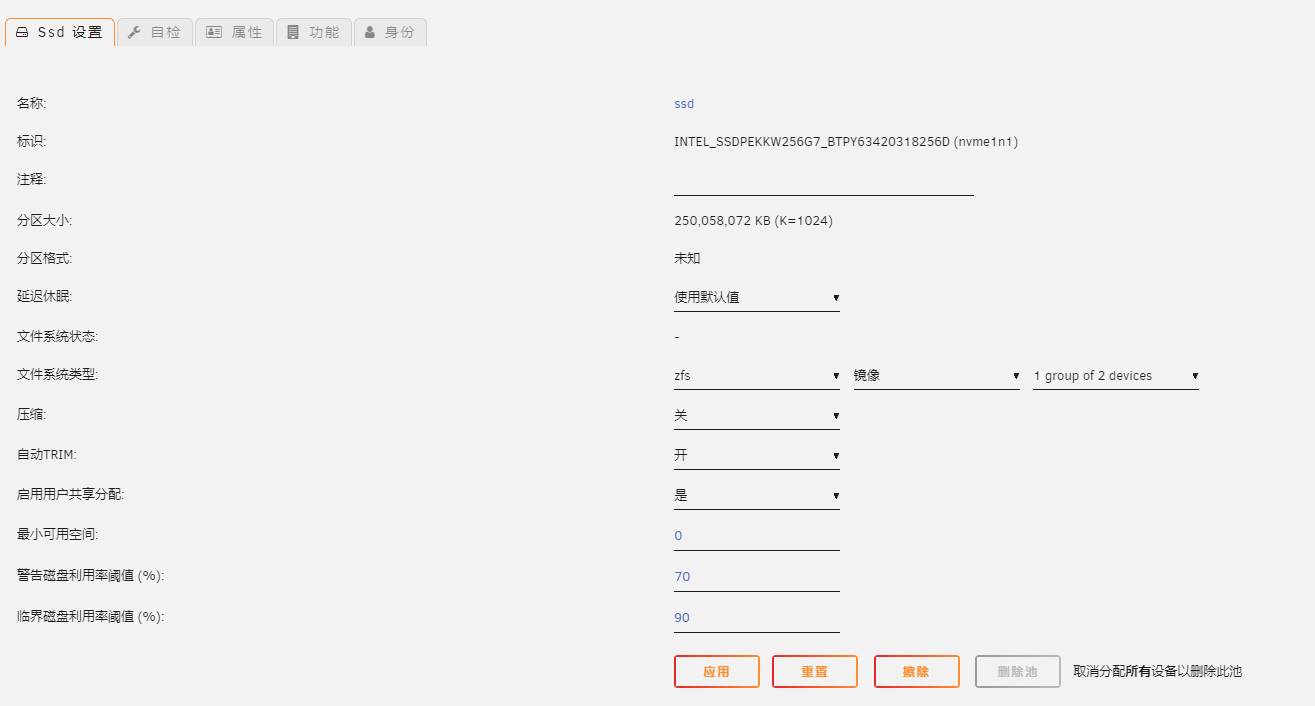Viewport: 1315px width, 706px height.
Task: Edit the 警告磁盘利用率阈值 field
Action: (756, 577)
